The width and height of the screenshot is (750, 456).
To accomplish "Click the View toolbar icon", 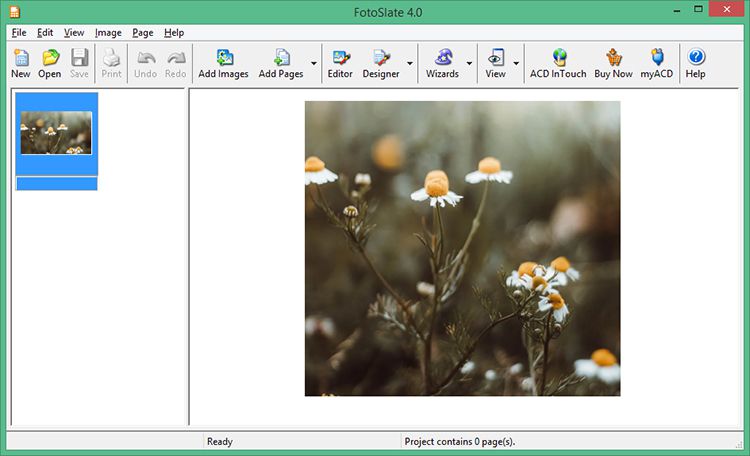I will (496, 63).
